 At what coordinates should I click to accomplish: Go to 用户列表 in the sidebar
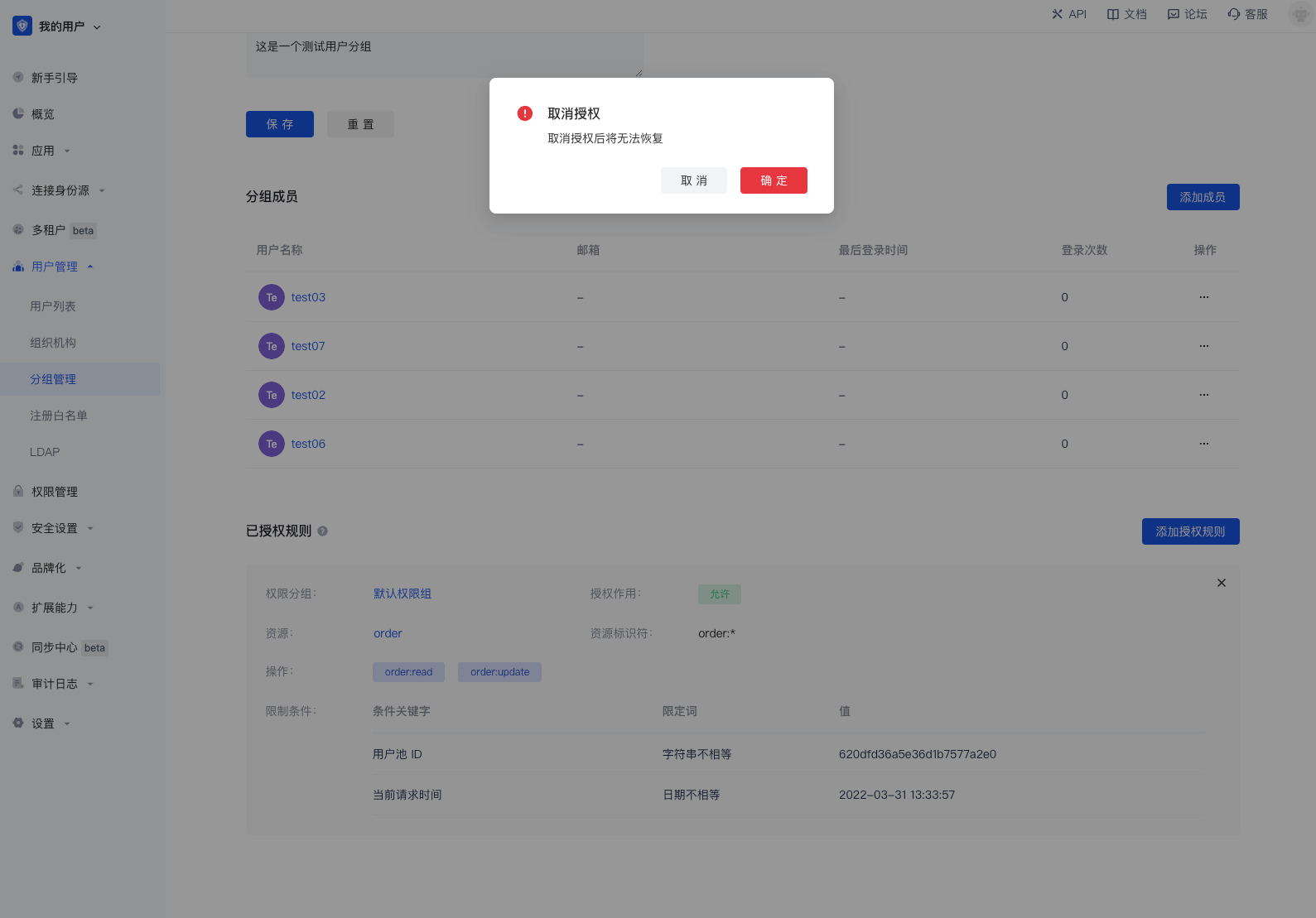(53, 306)
